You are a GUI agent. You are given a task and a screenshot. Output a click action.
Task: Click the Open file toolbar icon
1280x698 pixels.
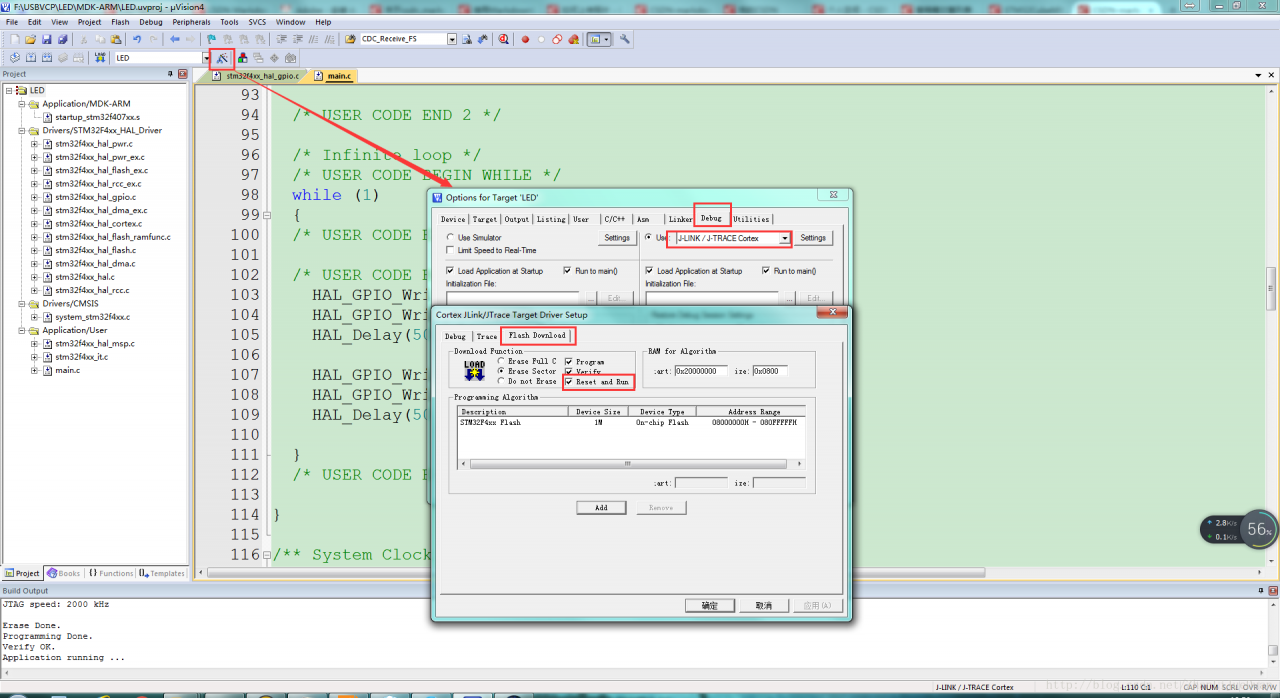coord(30,39)
